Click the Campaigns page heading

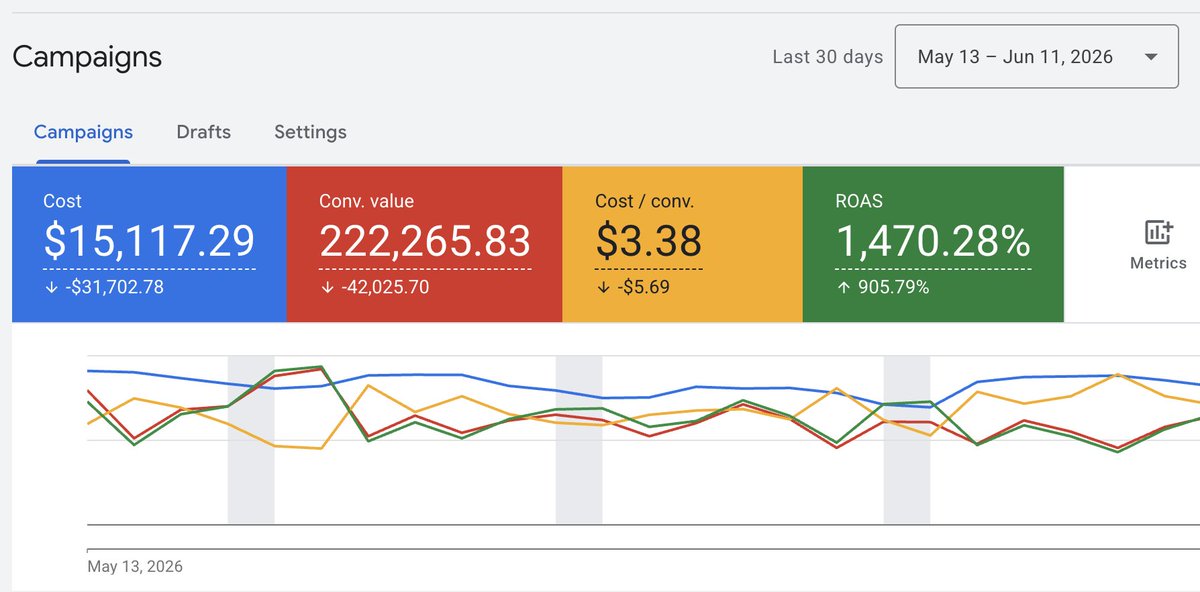tap(87, 57)
